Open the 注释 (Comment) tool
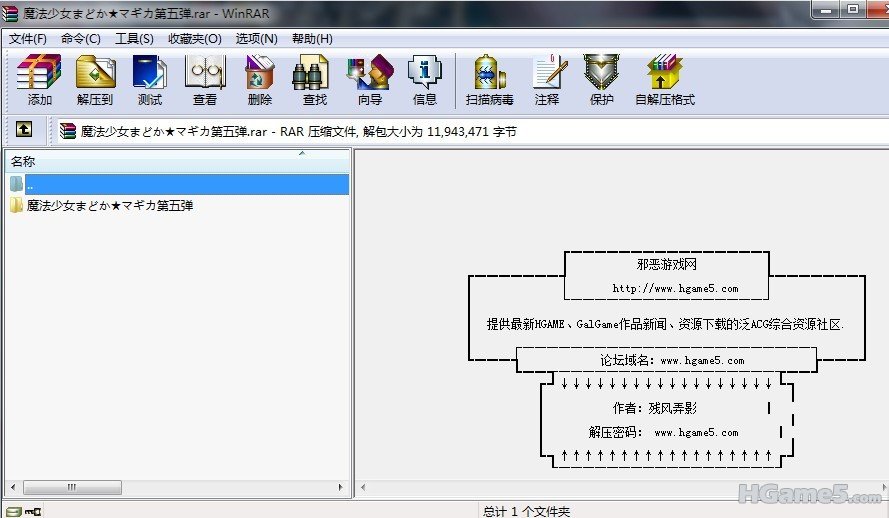This screenshot has width=889, height=518. tap(548, 79)
